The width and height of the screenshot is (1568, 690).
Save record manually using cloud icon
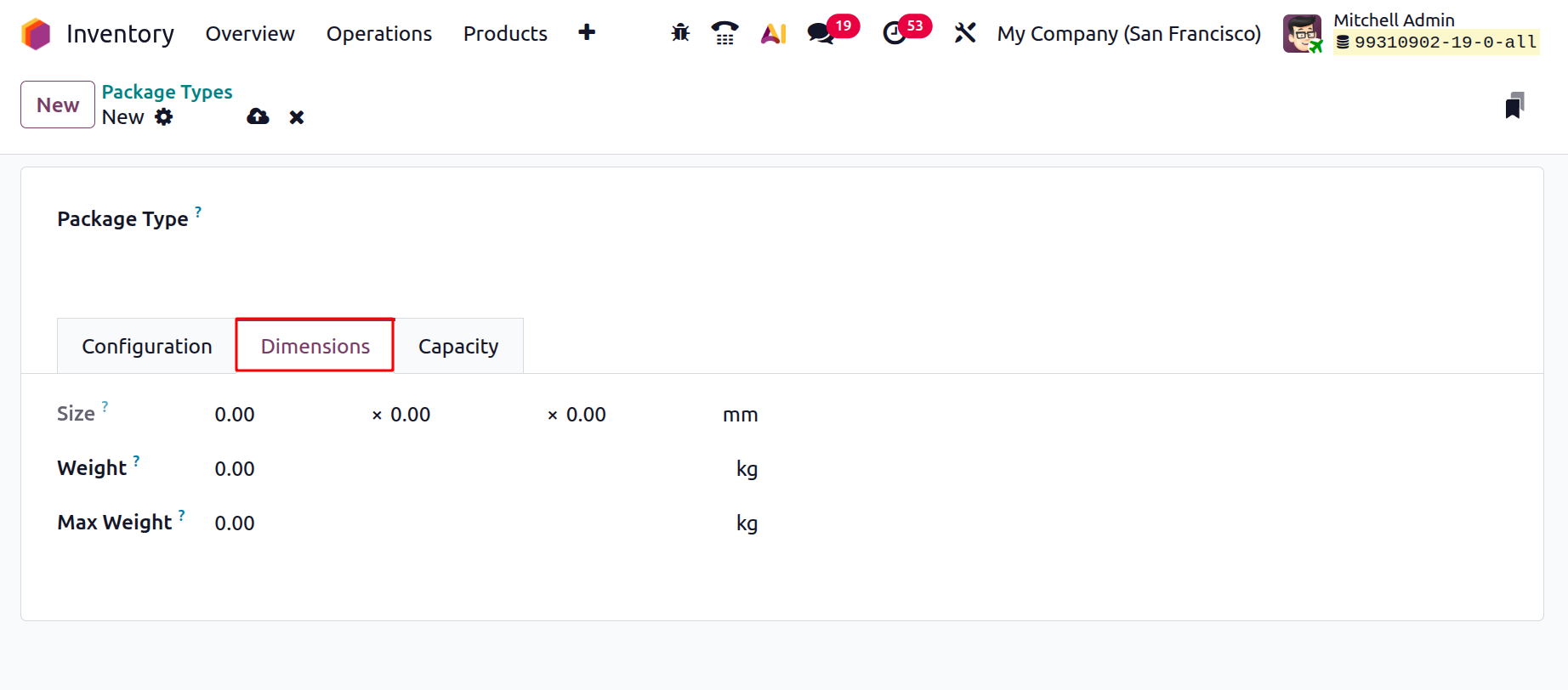point(258,117)
